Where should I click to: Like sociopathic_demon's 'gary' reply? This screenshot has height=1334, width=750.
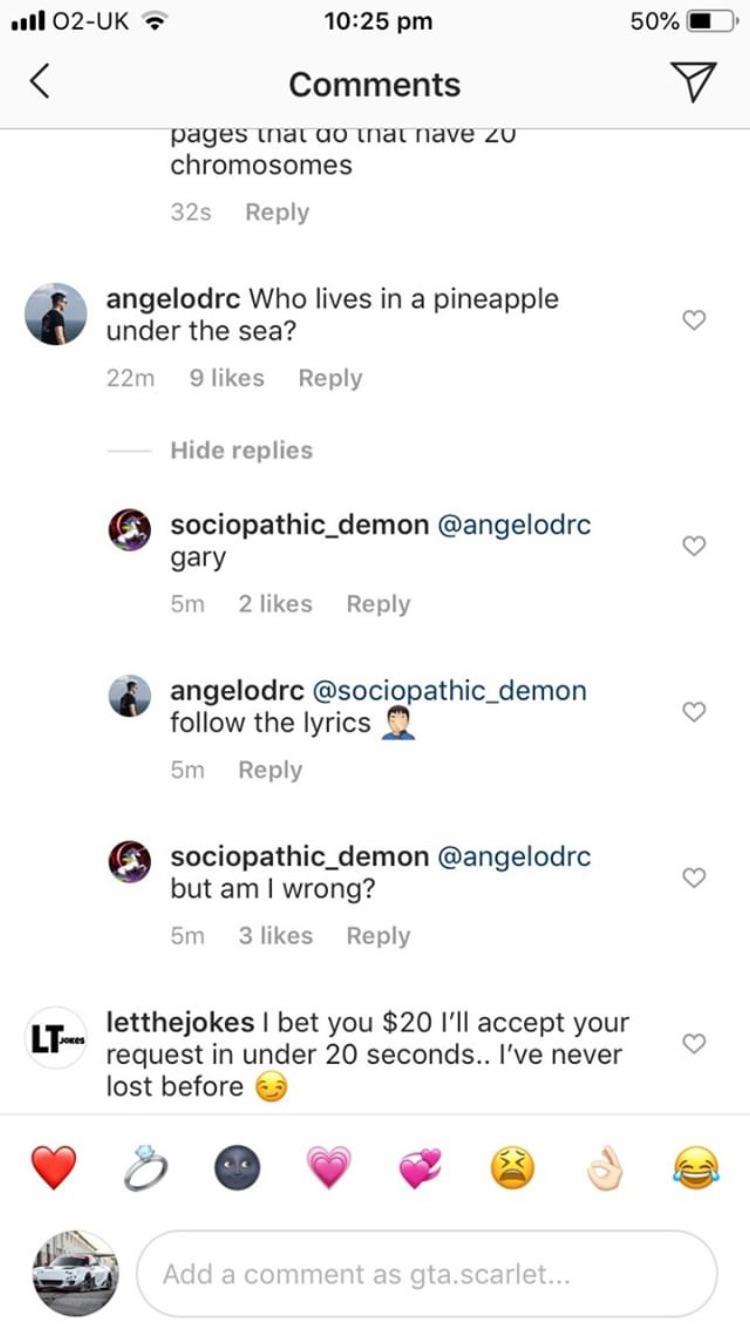pyautogui.click(x=693, y=545)
